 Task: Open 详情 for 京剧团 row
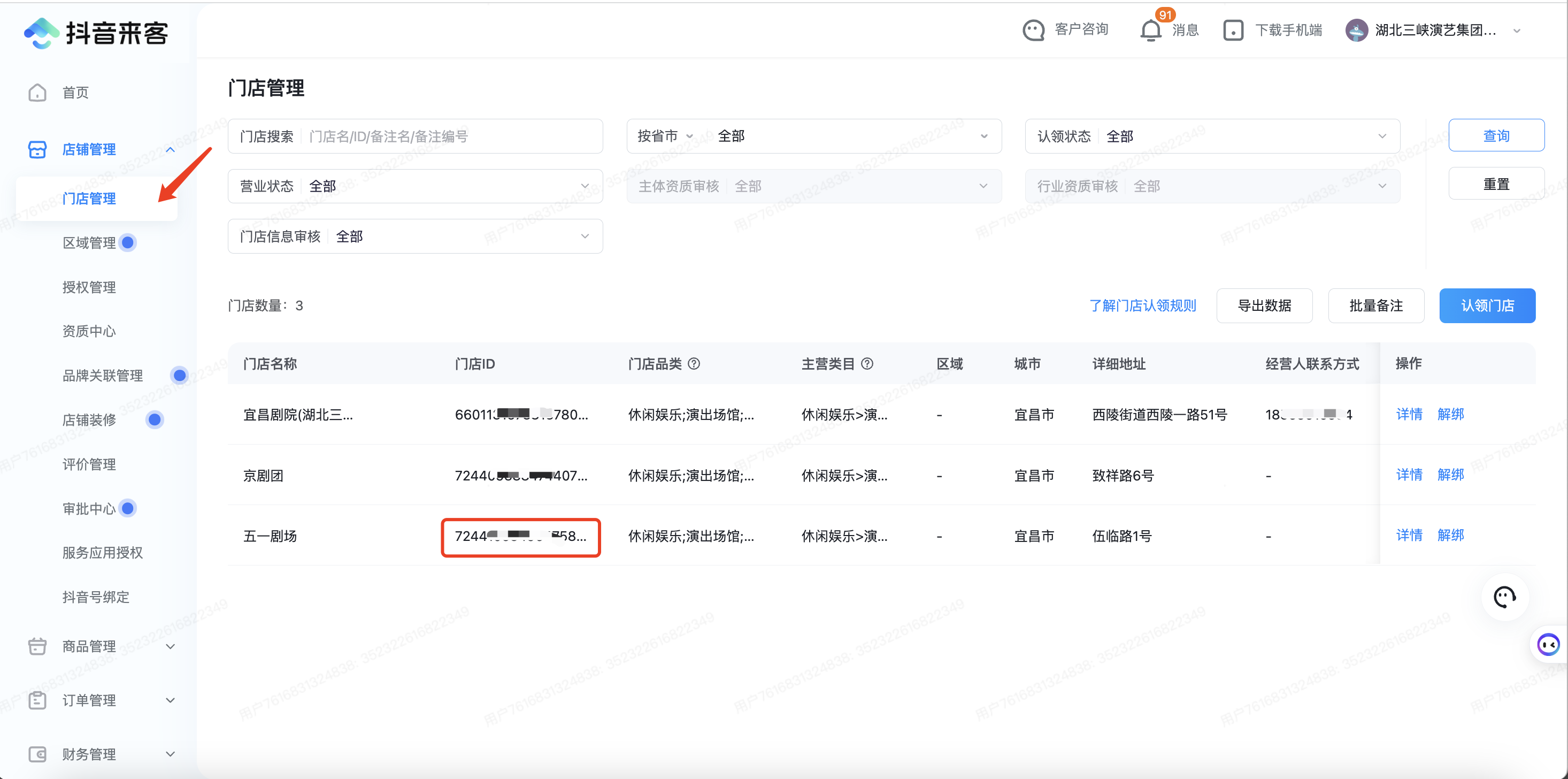1409,475
